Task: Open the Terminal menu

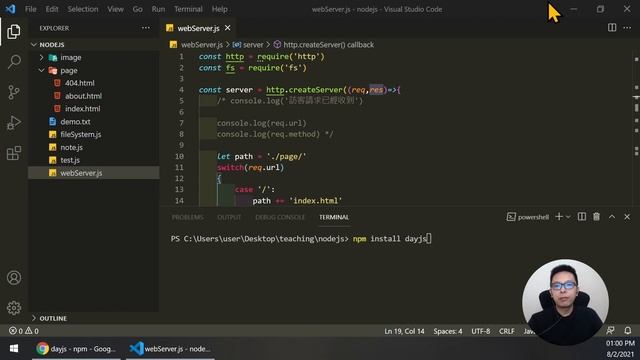Action: coord(188,9)
